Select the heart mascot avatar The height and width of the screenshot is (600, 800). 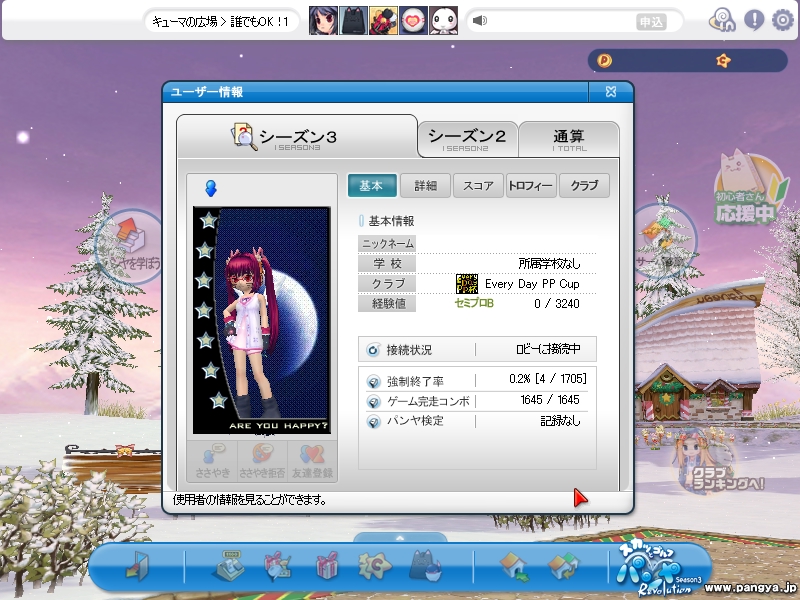tap(413, 21)
